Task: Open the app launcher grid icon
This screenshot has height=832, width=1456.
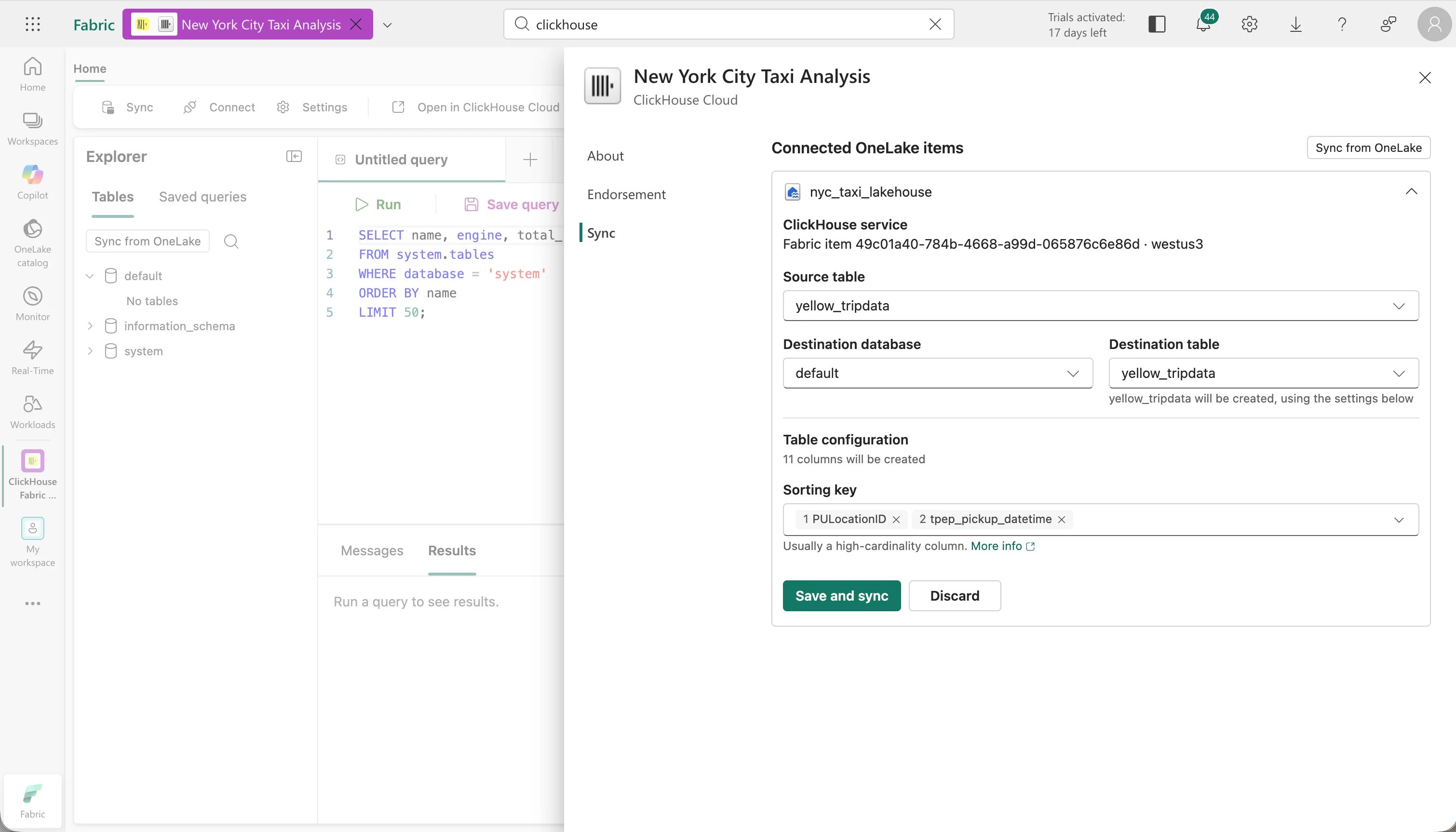Action: (x=33, y=24)
